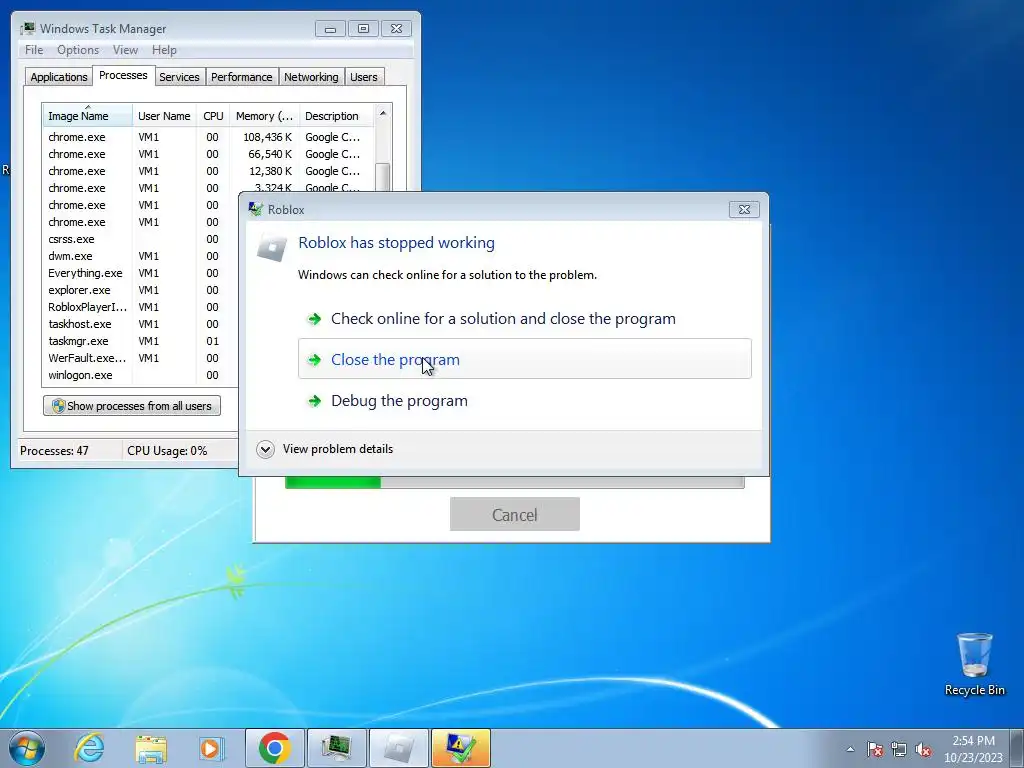Minimize the Task Manager window
This screenshot has height=768, width=1024.
coord(330,29)
